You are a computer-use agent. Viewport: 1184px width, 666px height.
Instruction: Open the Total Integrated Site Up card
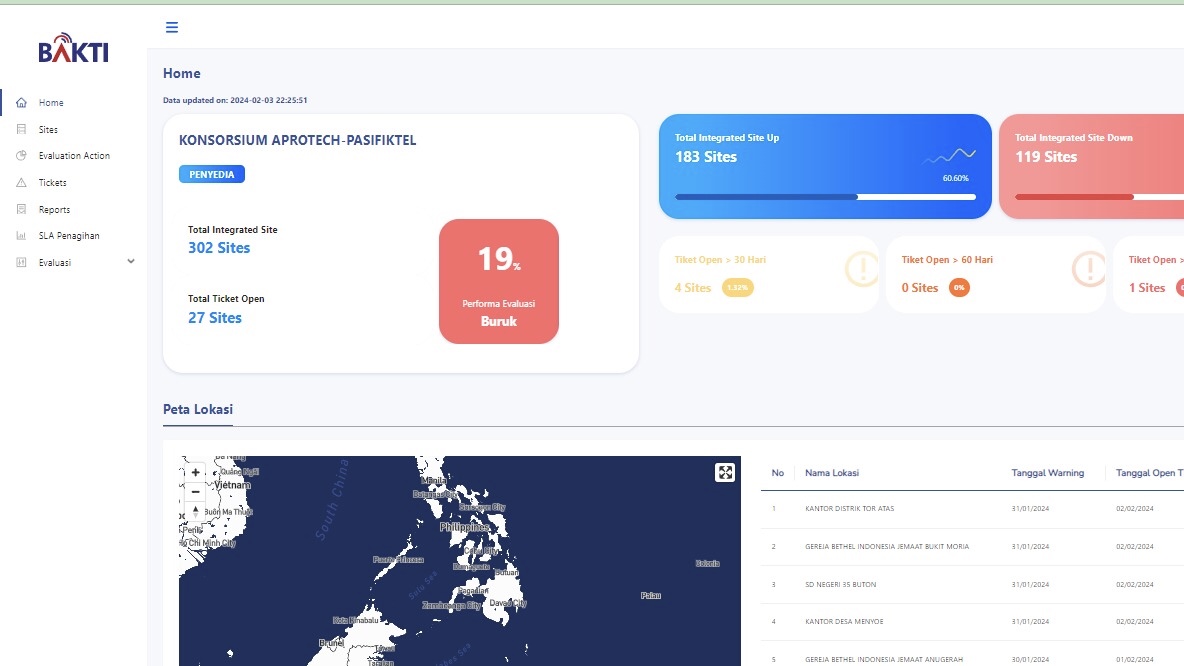pos(825,166)
